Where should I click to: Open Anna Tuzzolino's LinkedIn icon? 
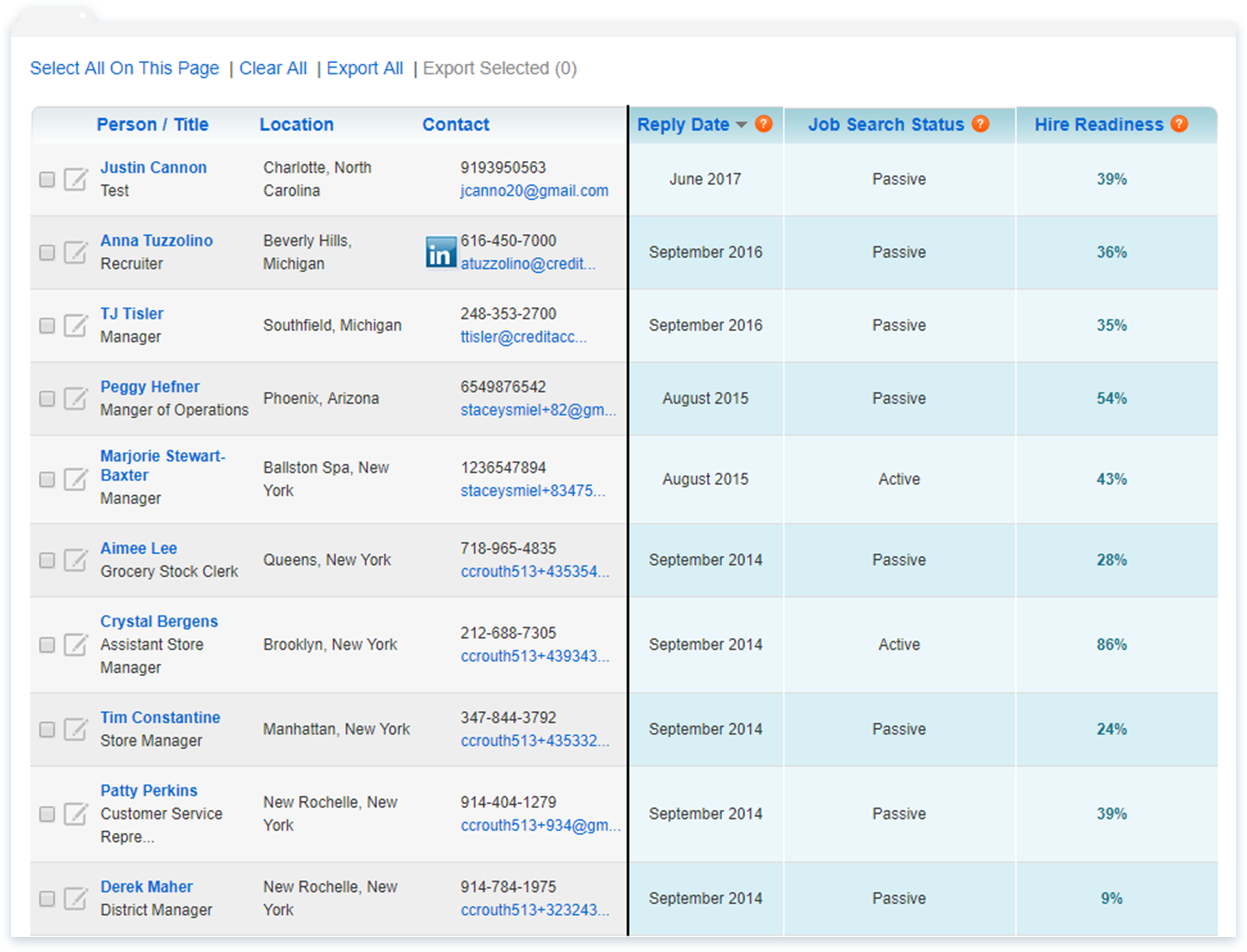point(440,252)
